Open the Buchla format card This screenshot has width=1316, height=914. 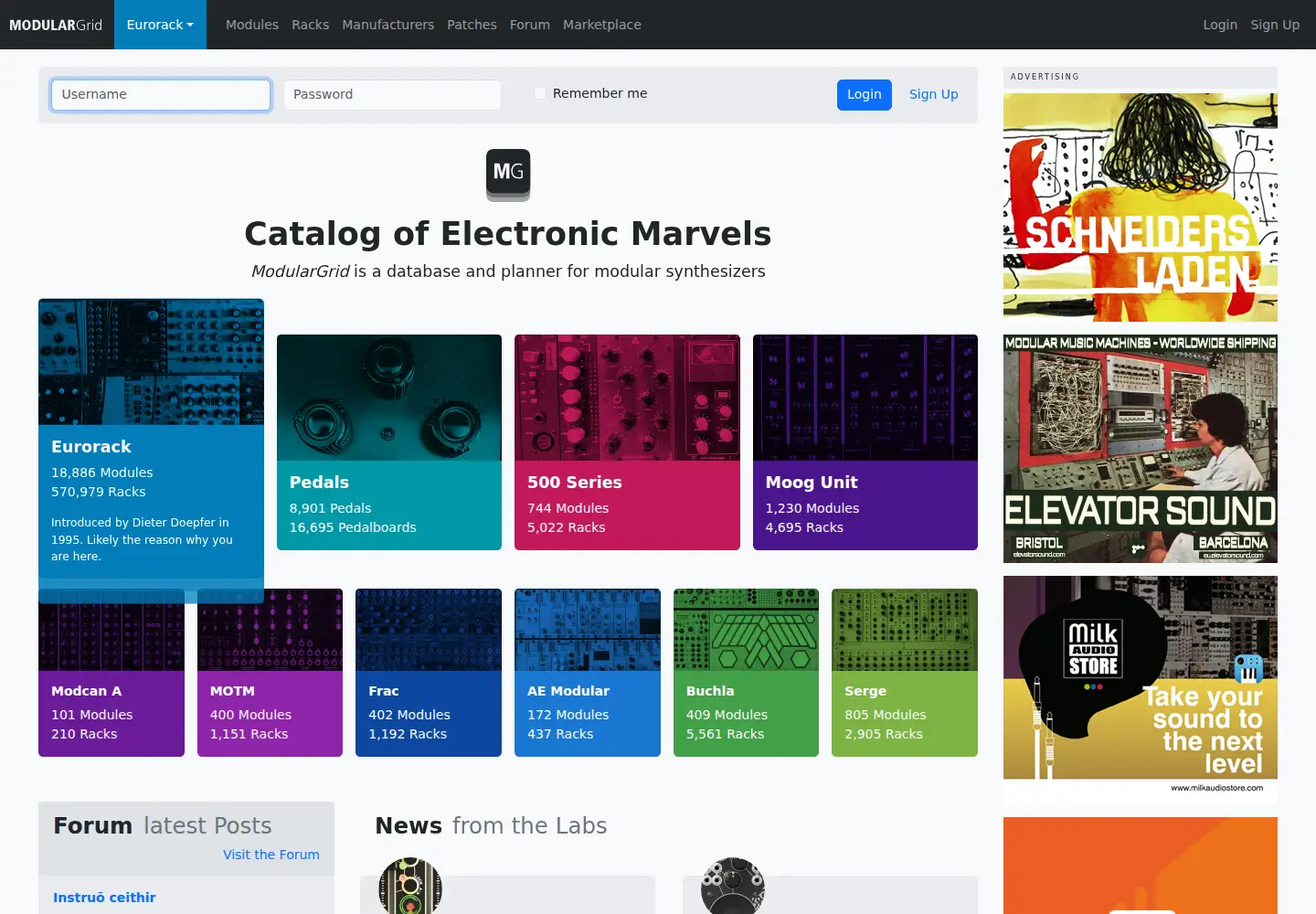[746, 673]
